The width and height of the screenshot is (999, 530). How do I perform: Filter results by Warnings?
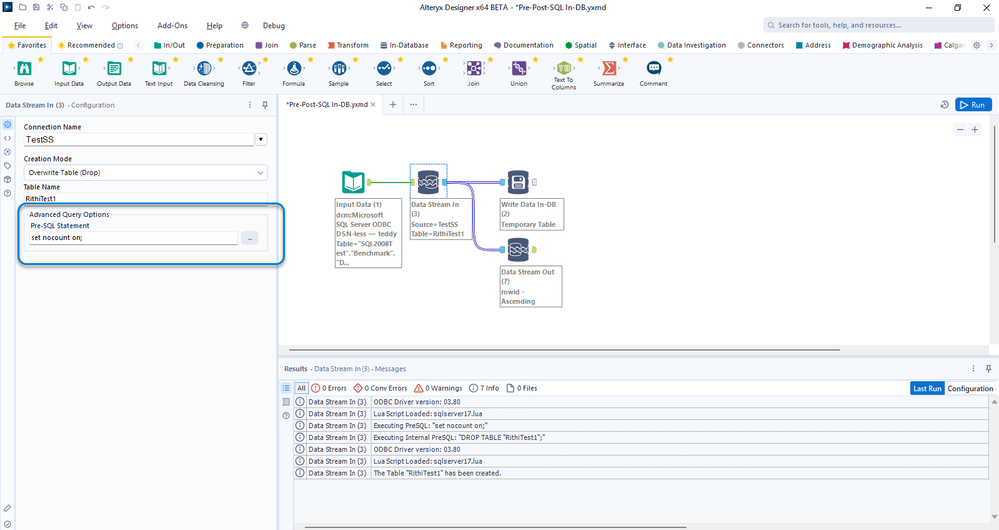[438, 388]
